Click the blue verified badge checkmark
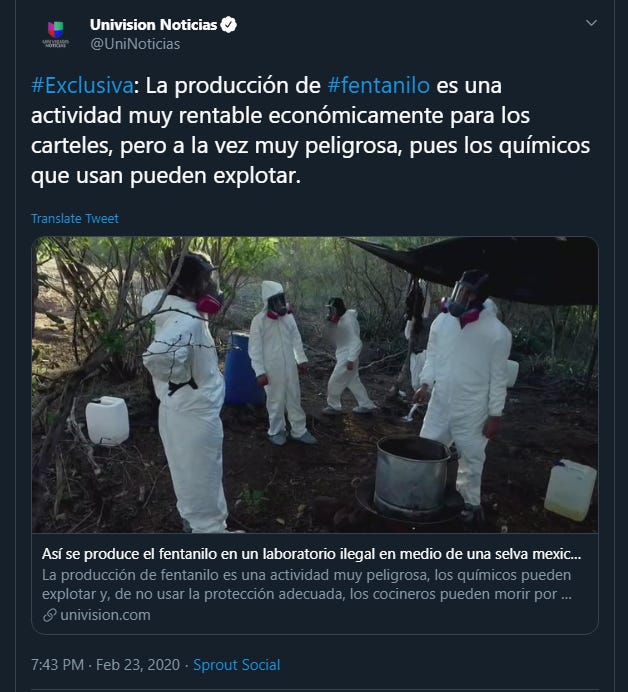 click(229, 25)
